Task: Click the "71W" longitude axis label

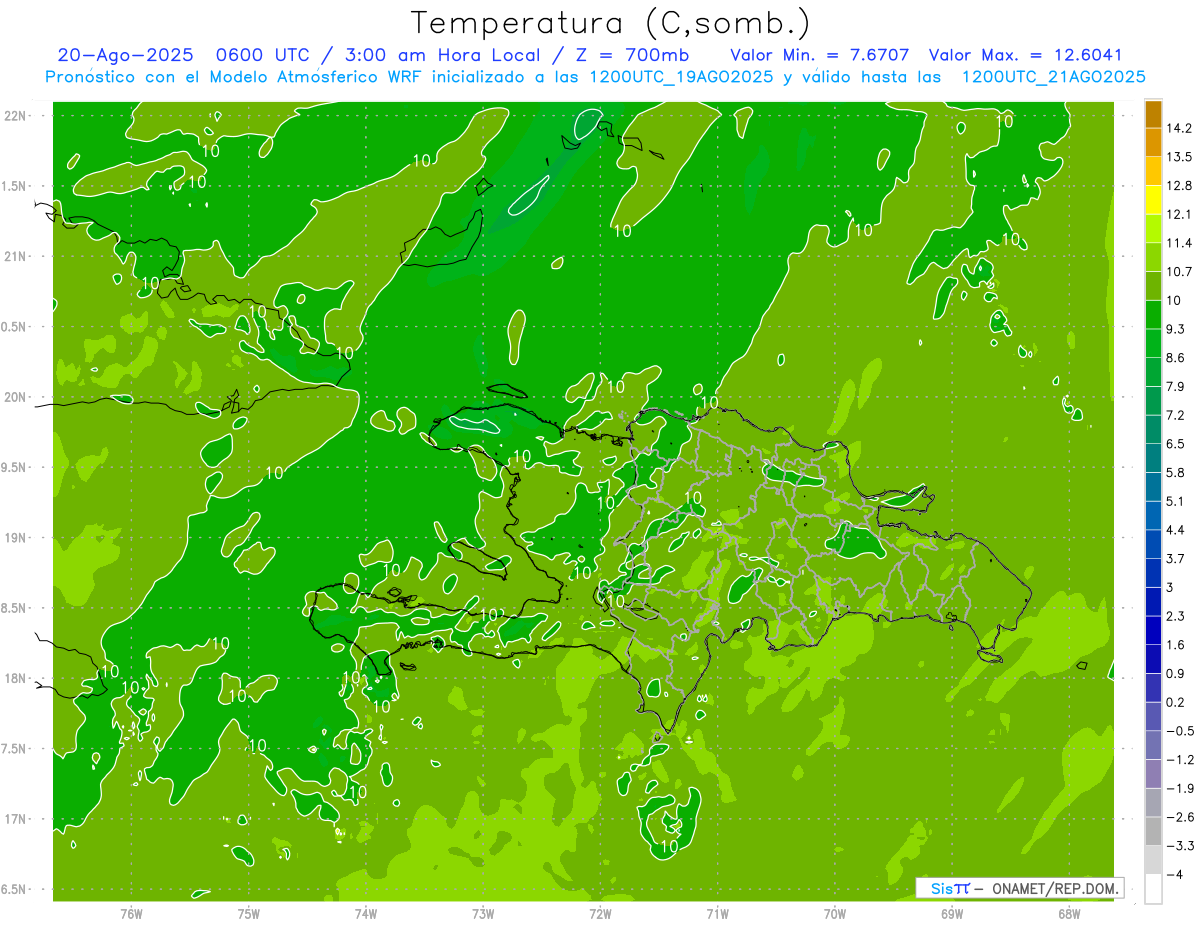Action: point(717,913)
